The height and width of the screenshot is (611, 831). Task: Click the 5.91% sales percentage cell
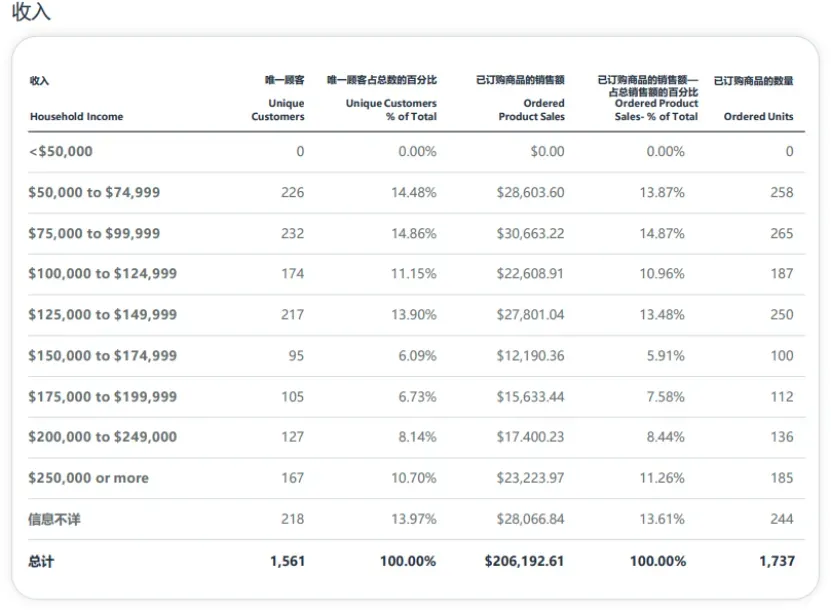point(666,356)
